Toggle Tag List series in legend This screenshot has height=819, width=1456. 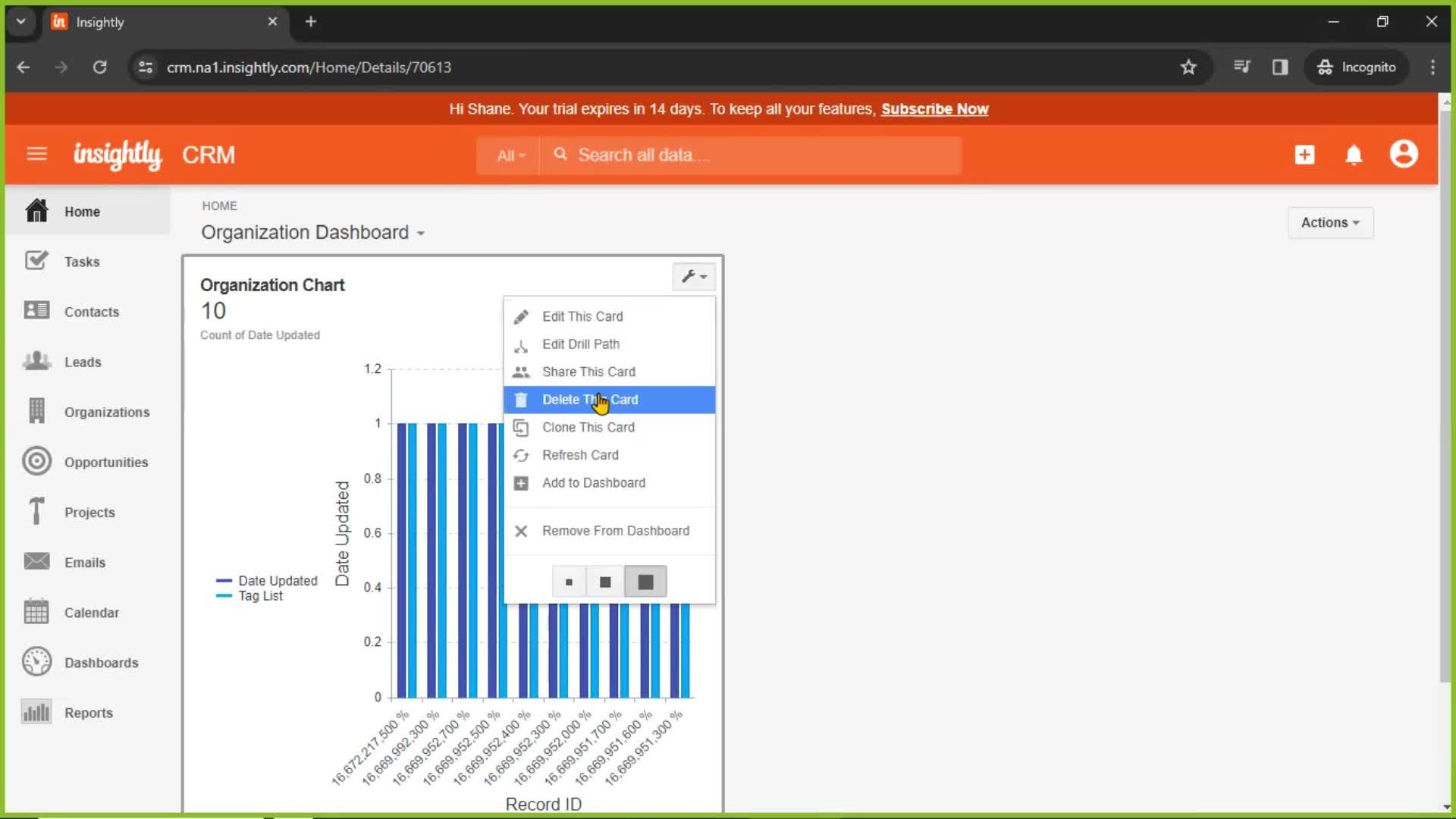(249, 596)
